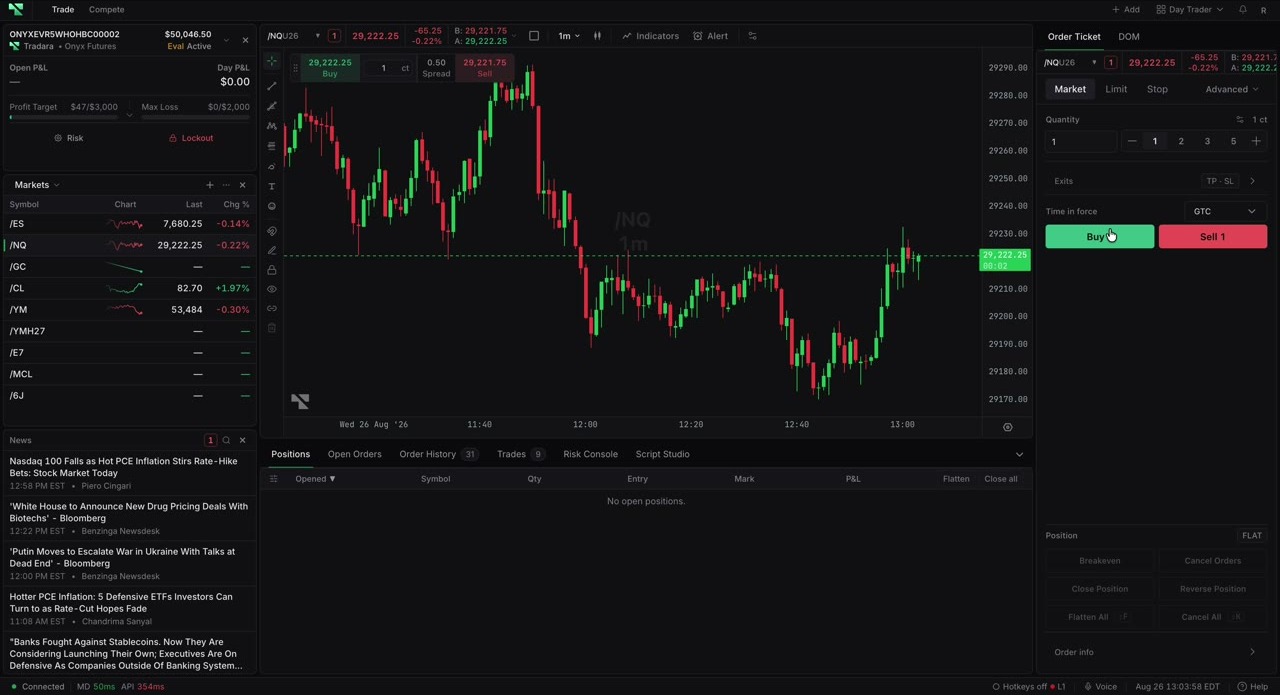Viewport: 1280px width, 695px height.
Task: Switch to the Trade tab
Action: pos(63,10)
